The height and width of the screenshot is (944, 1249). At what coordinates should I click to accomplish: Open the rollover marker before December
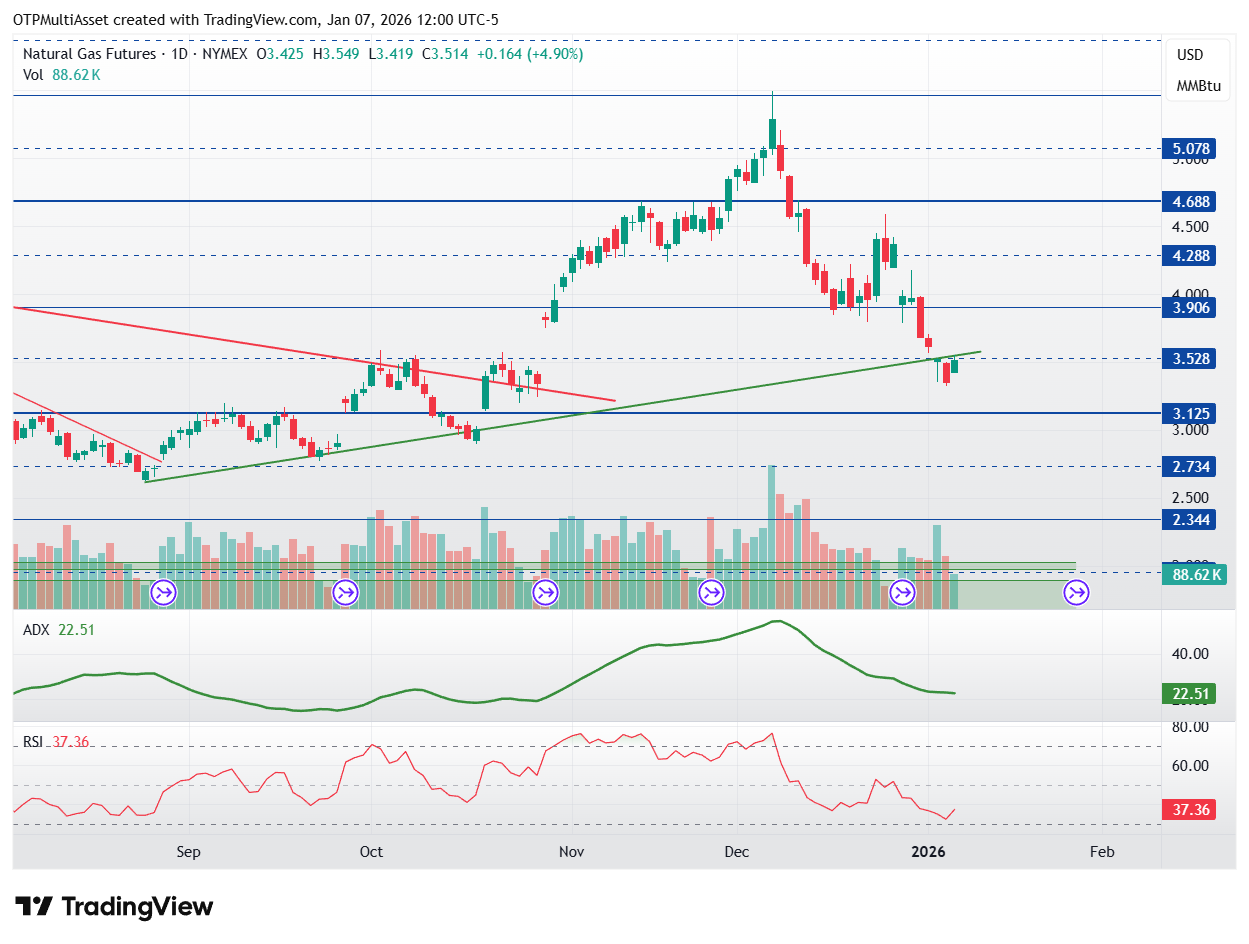pos(711,593)
